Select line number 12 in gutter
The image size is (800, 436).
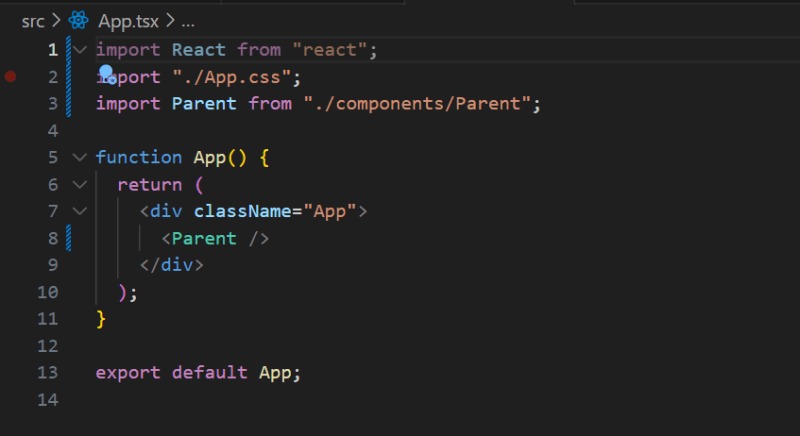pos(48,346)
